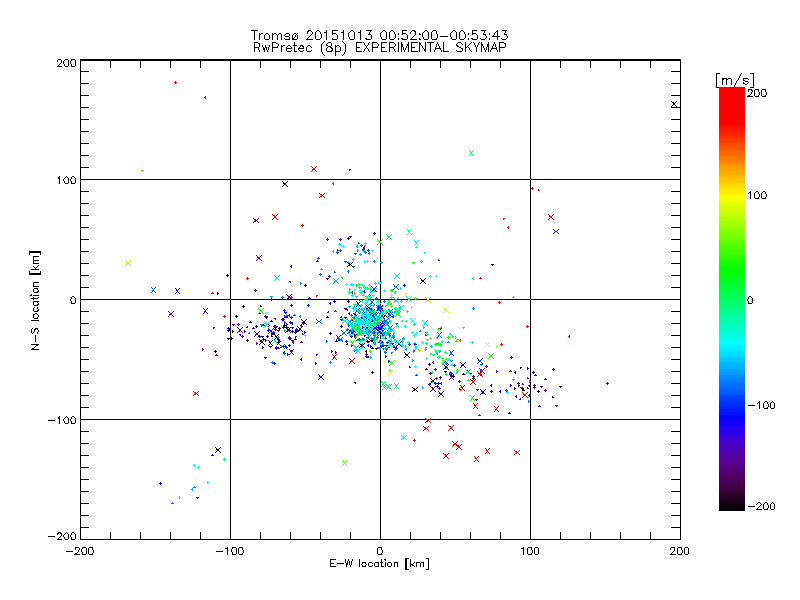Click the colorbar tick label -100

[761, 405]
